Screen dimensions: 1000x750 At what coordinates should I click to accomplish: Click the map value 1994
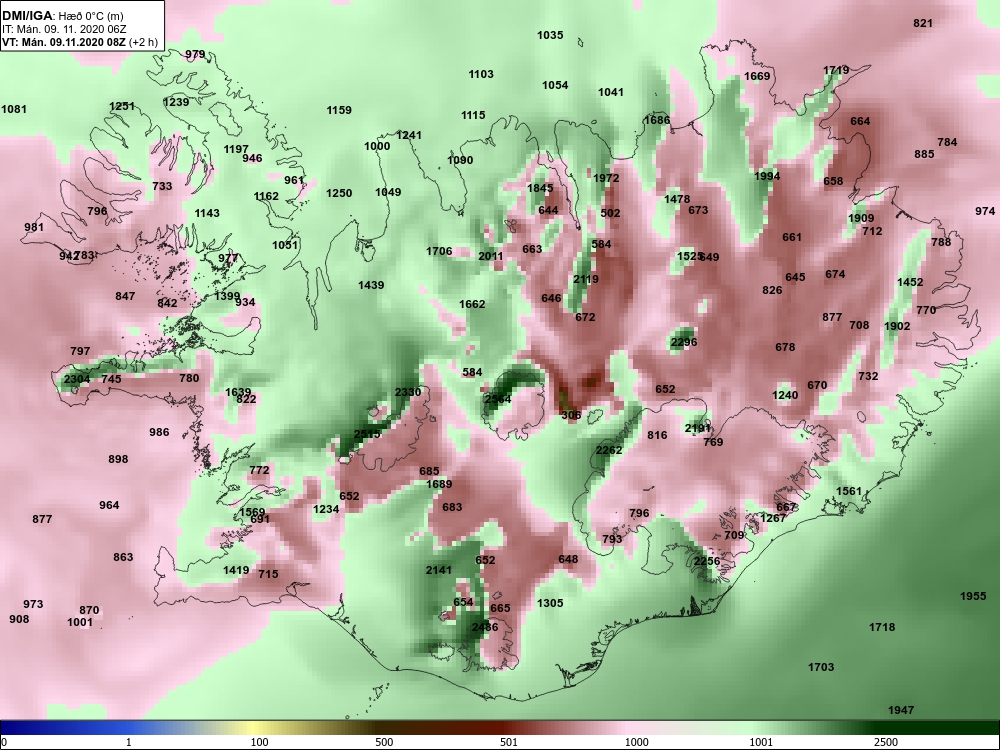click(x=767, y=176)
